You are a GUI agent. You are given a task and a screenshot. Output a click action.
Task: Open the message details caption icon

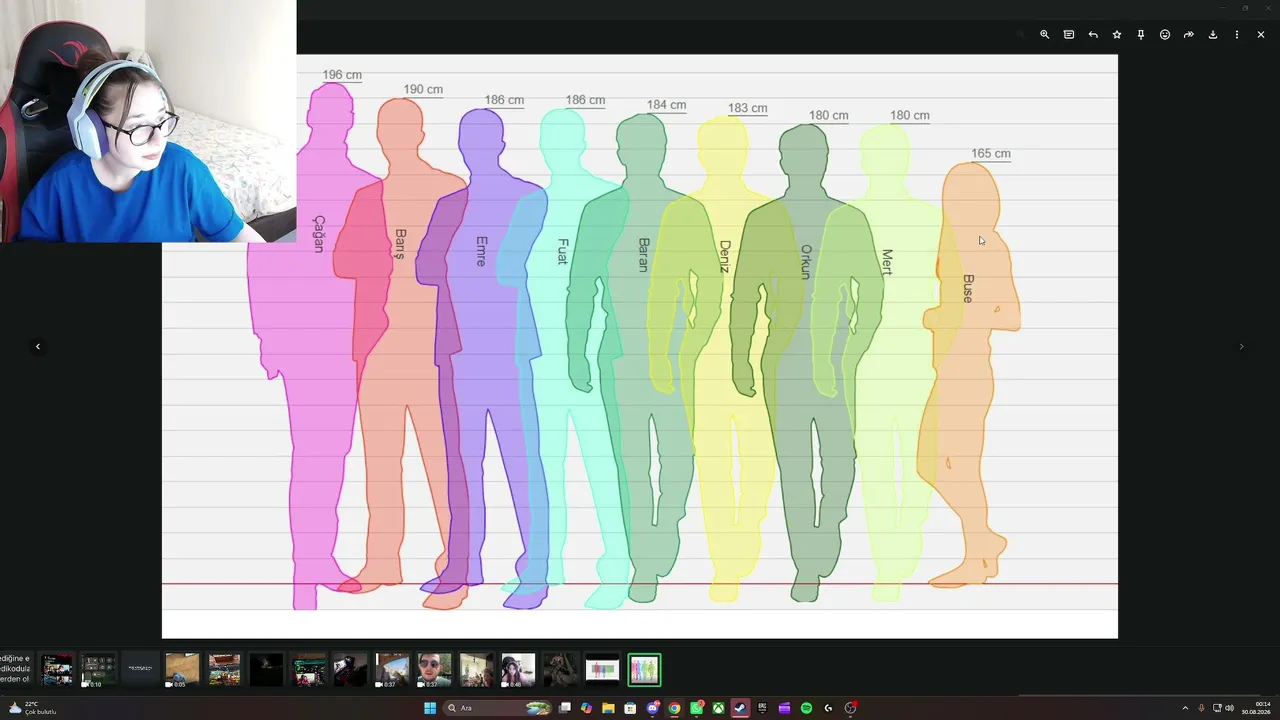pyautogui.click(x=1069, y=34)
